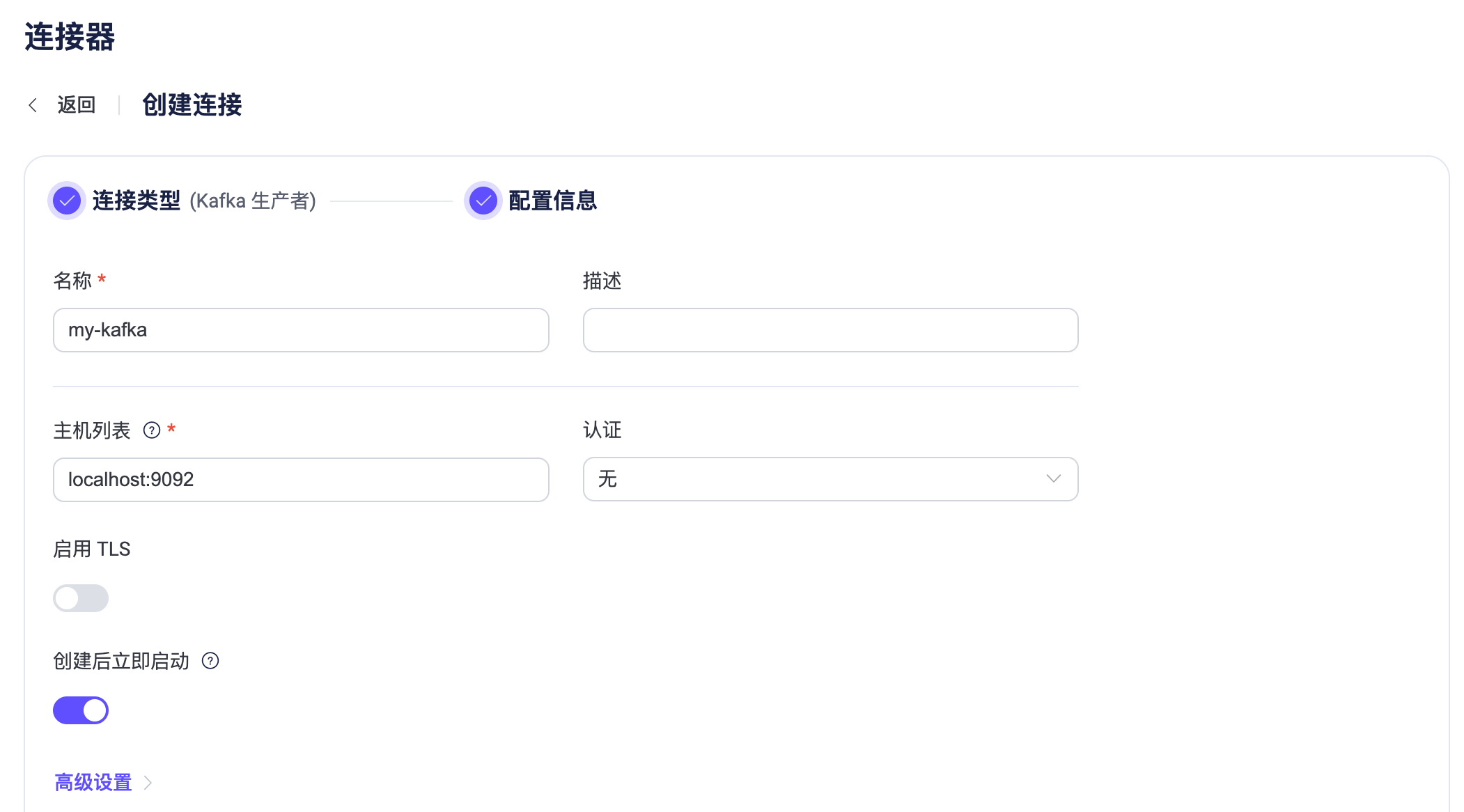Click the empty 描述 input field
The width and height of the screenshot is (1464, 812).
pos(830,330)
